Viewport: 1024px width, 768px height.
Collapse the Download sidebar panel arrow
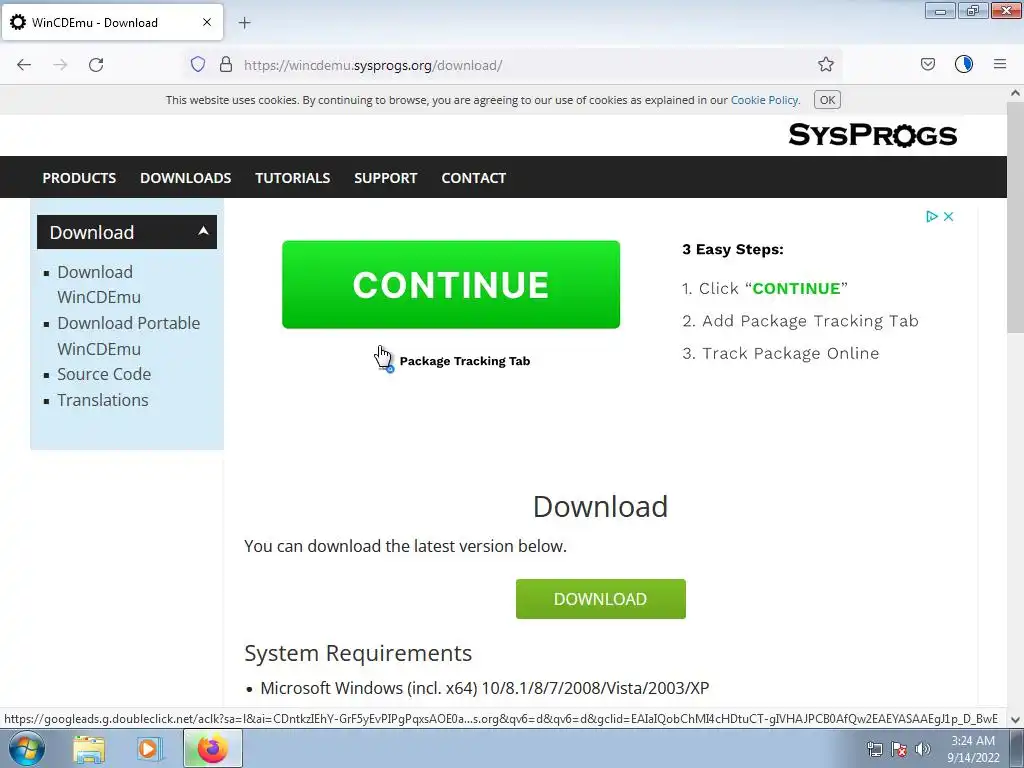(203, 231)
